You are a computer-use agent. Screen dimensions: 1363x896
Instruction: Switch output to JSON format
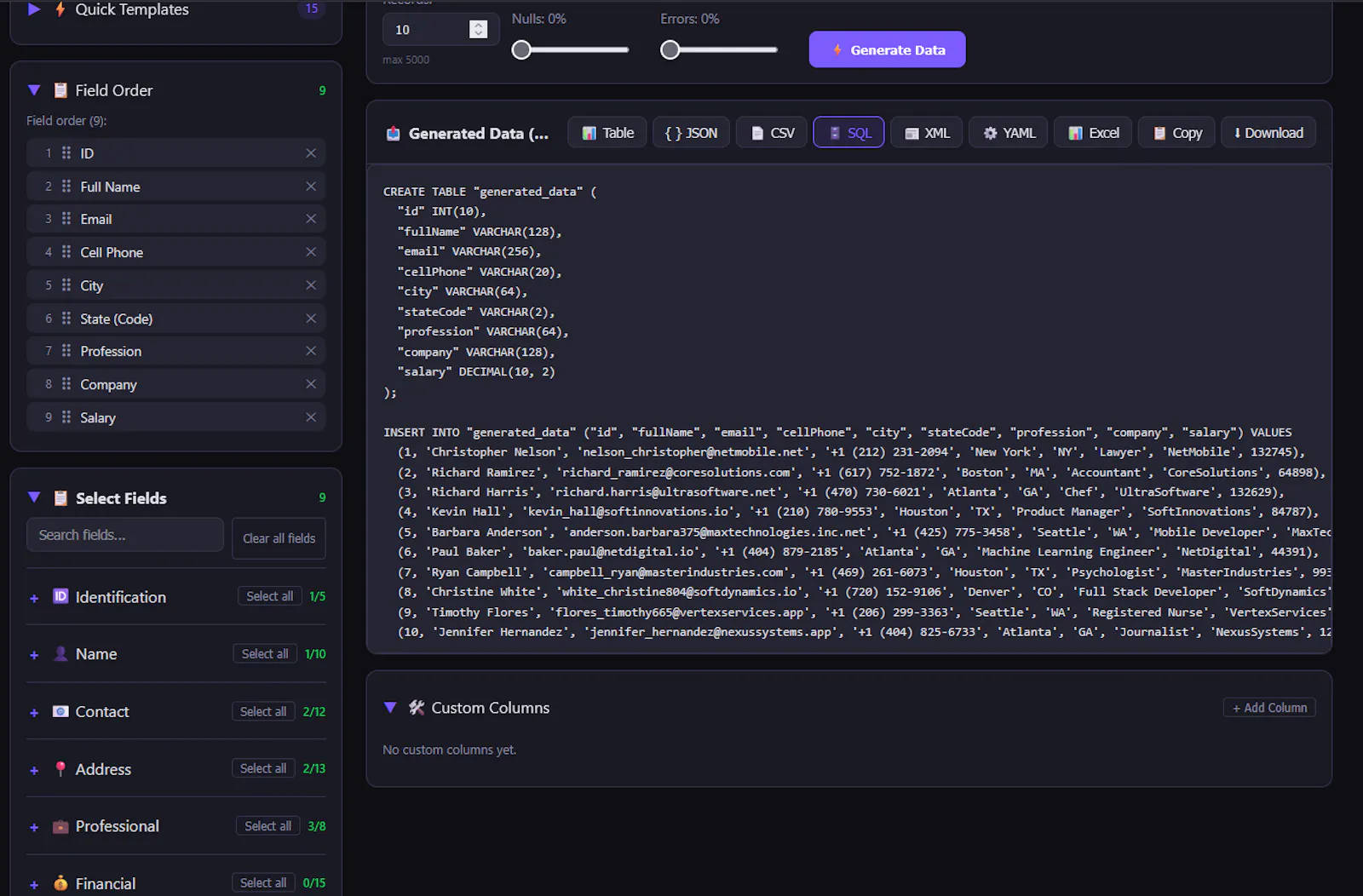pyautogui.click(x=691, y=133)
